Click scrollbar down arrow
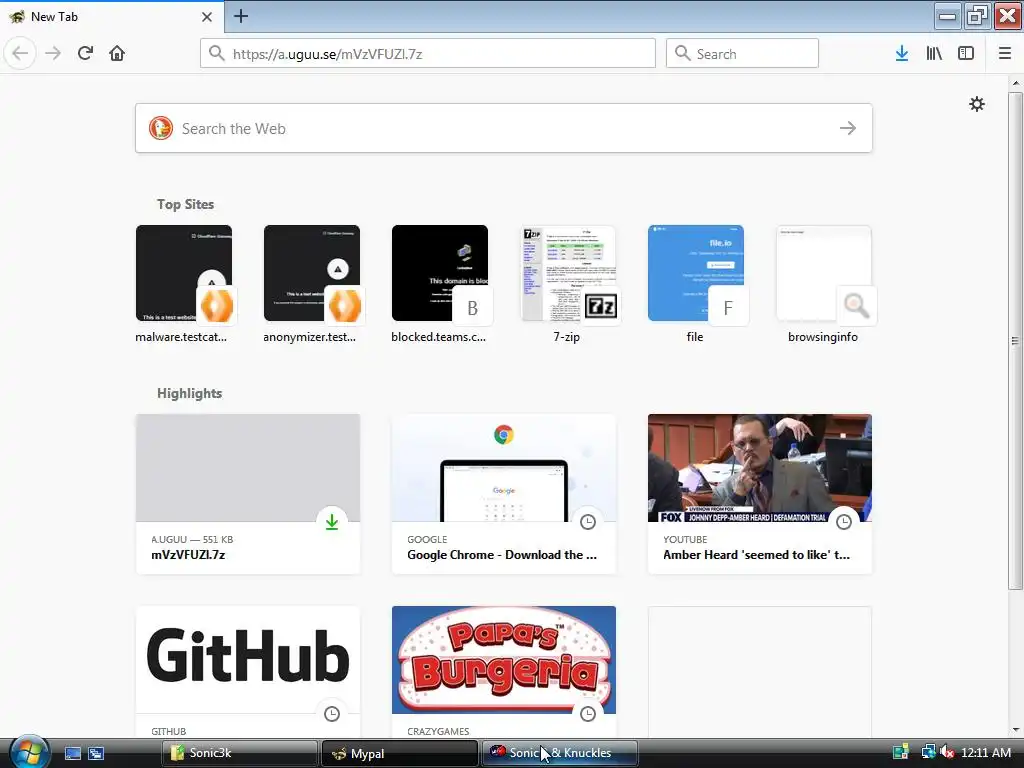Viewport: 1024px width, 768px height. point(1015,730)
